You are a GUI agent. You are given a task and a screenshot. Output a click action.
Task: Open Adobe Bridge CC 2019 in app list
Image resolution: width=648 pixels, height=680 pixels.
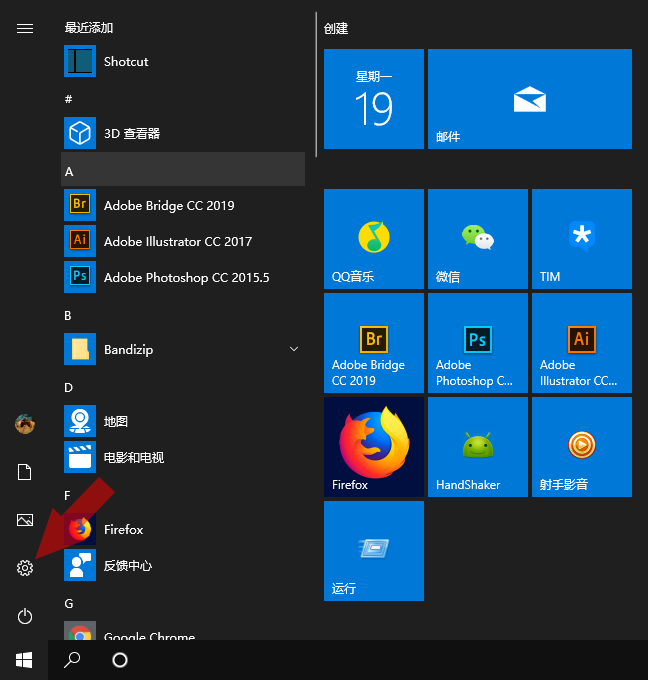point(183,205)
